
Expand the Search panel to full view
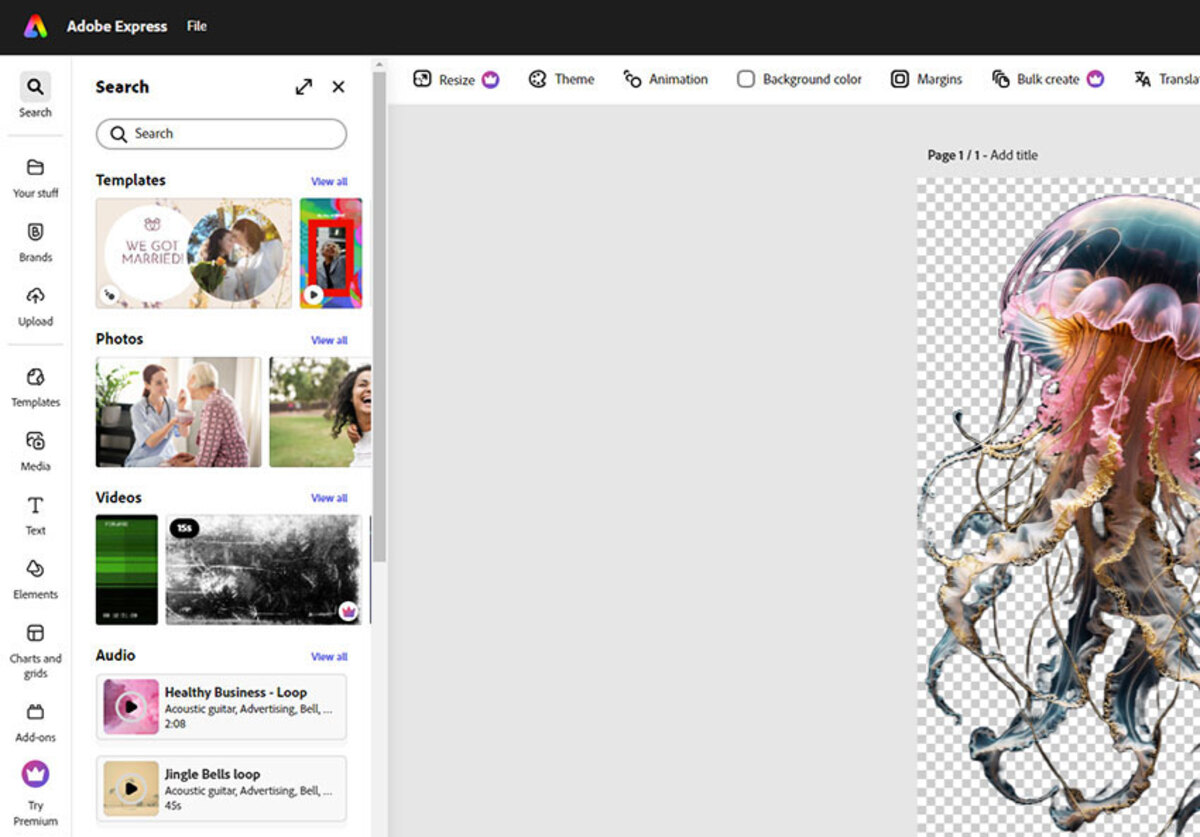click(303, 87)
